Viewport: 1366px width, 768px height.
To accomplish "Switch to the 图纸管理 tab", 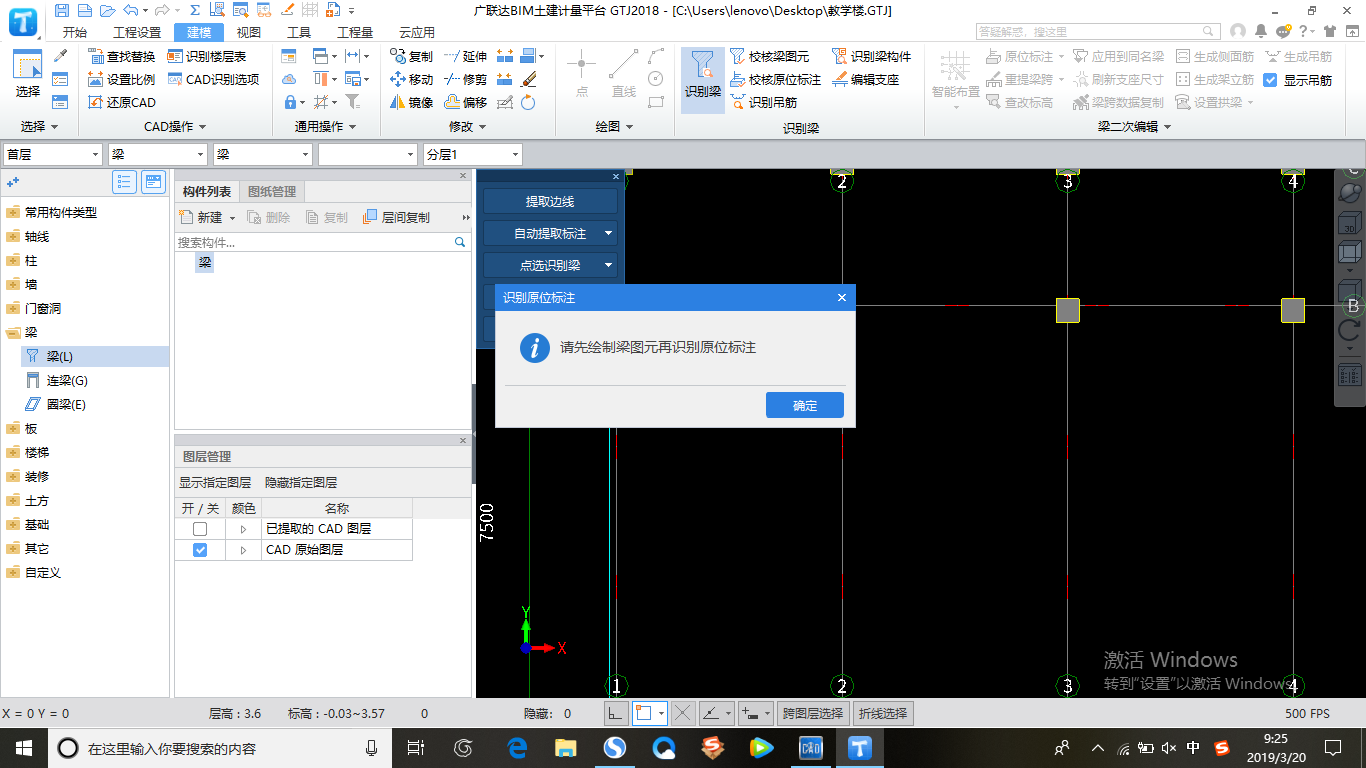I will click(272, 192).
